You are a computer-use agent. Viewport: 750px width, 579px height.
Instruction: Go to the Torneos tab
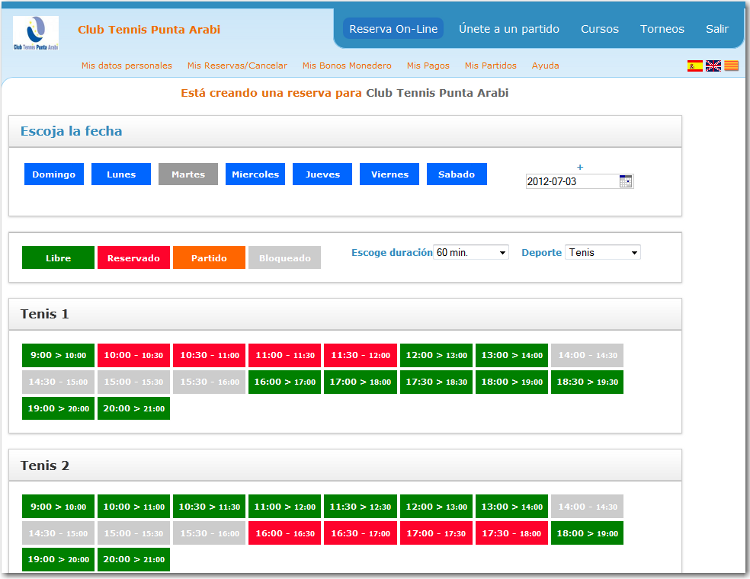tap(662, 29)
